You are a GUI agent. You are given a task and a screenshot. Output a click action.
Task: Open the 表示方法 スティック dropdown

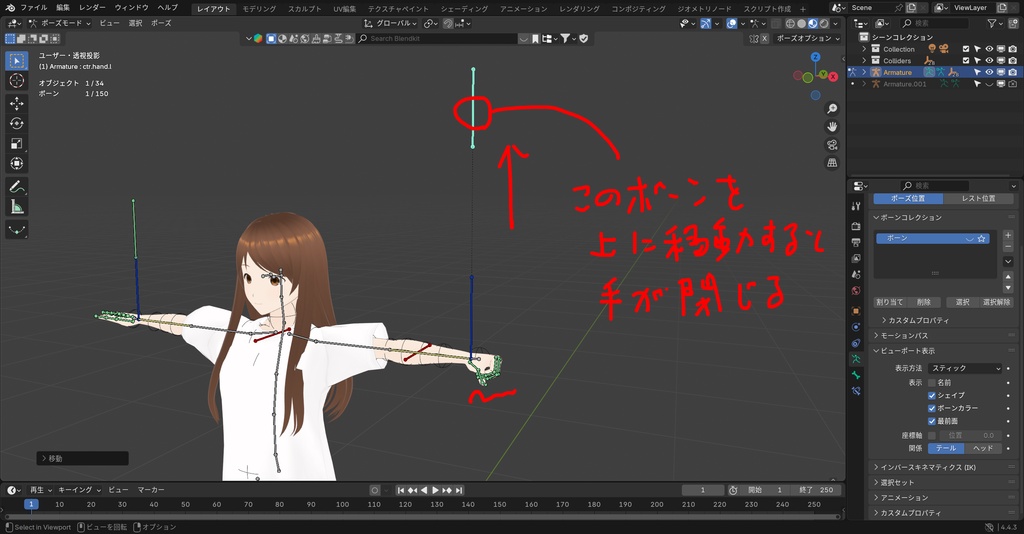pyautogui.click(x=965, y=368)
